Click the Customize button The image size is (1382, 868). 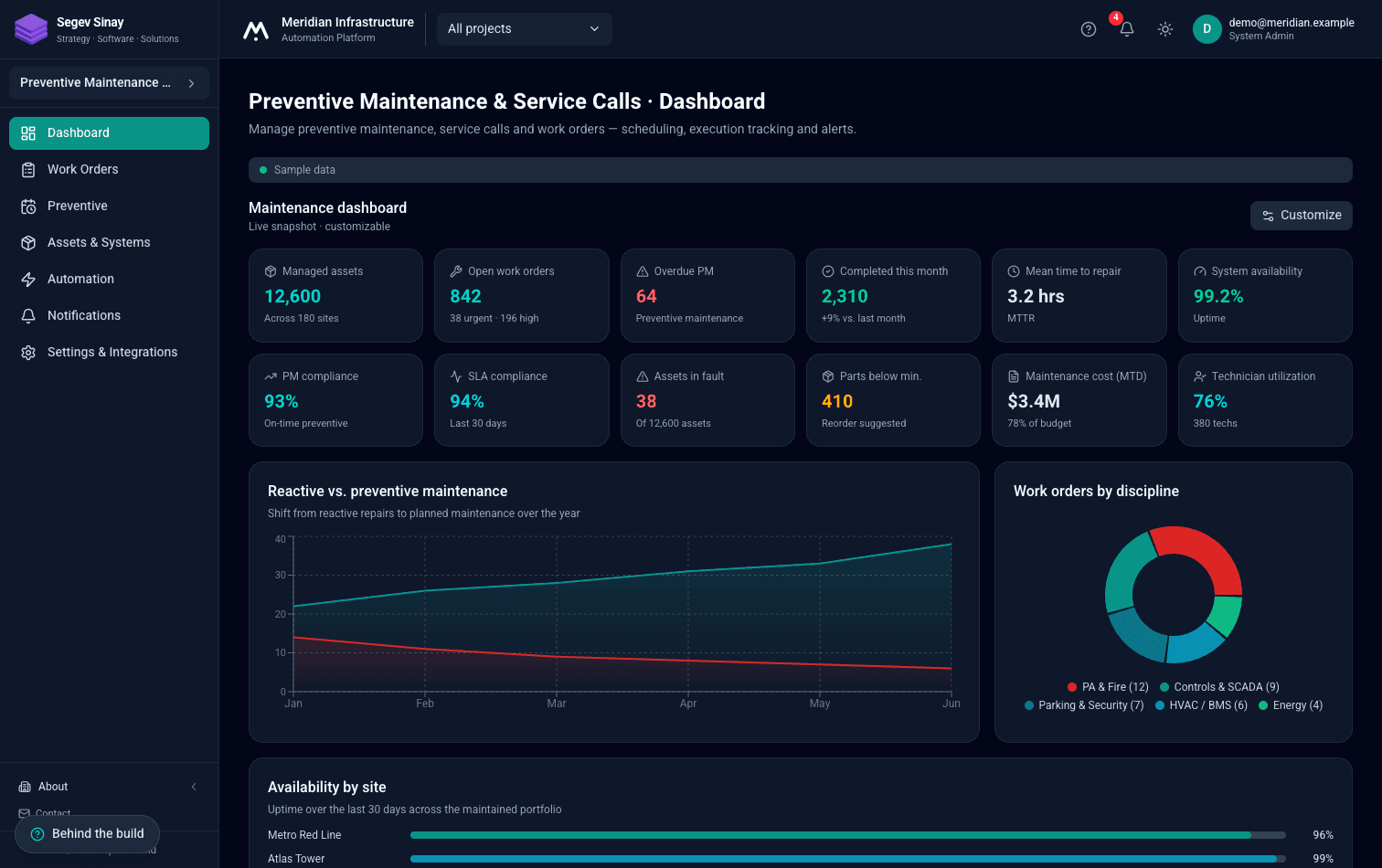(x=1301, y=216)
